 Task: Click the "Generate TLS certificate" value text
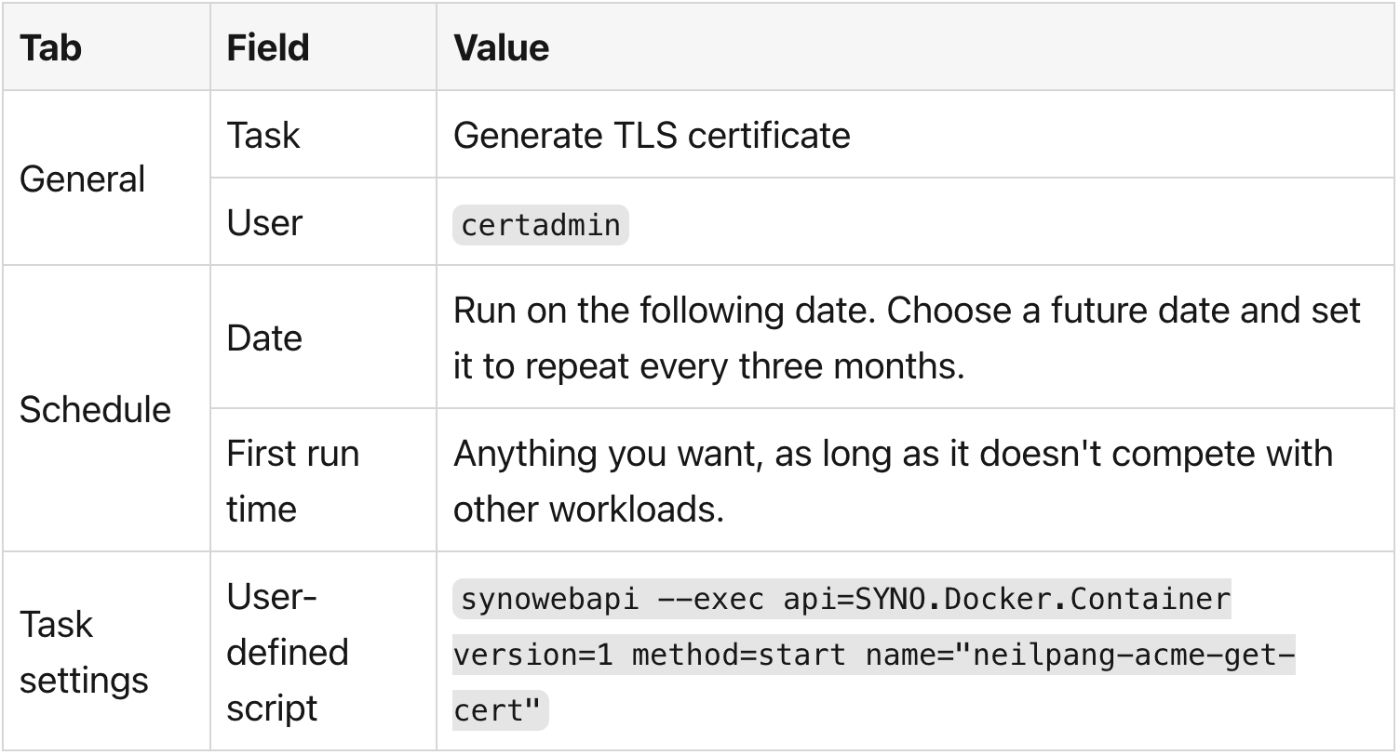[651, 135]
